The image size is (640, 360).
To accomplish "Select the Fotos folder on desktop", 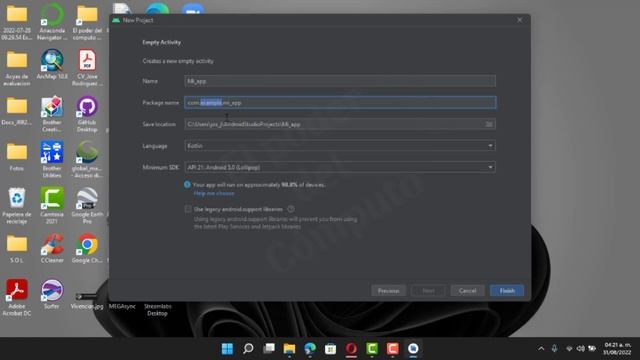I will [x=17, y=156].
